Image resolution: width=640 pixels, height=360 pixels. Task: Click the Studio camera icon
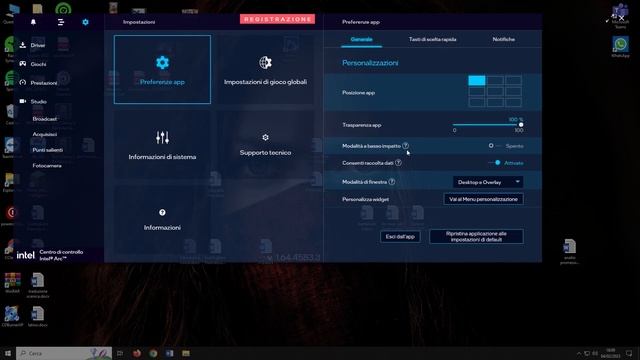[23, 101]
